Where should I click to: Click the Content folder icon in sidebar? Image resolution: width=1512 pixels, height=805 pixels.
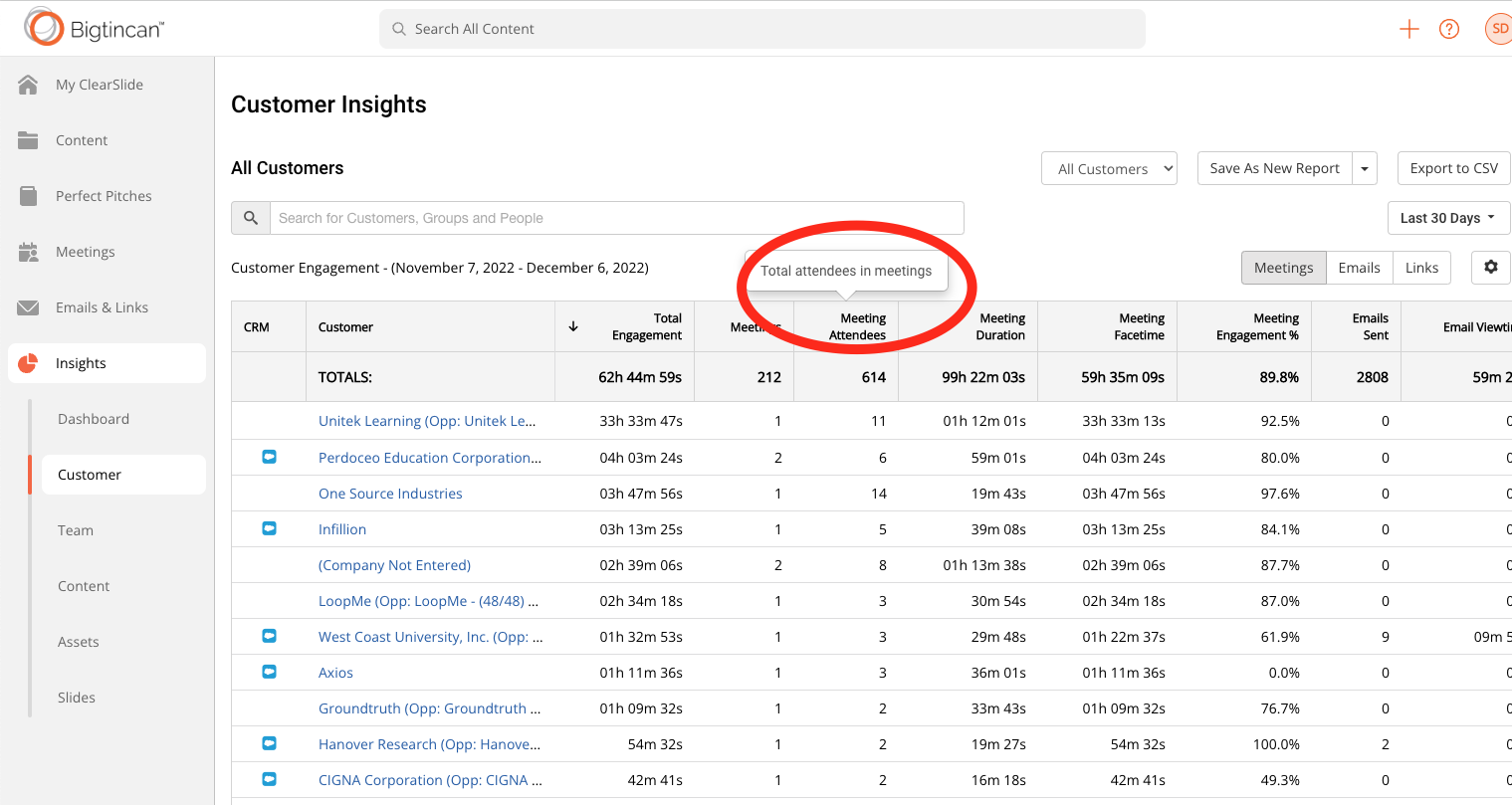pos(28,140)
